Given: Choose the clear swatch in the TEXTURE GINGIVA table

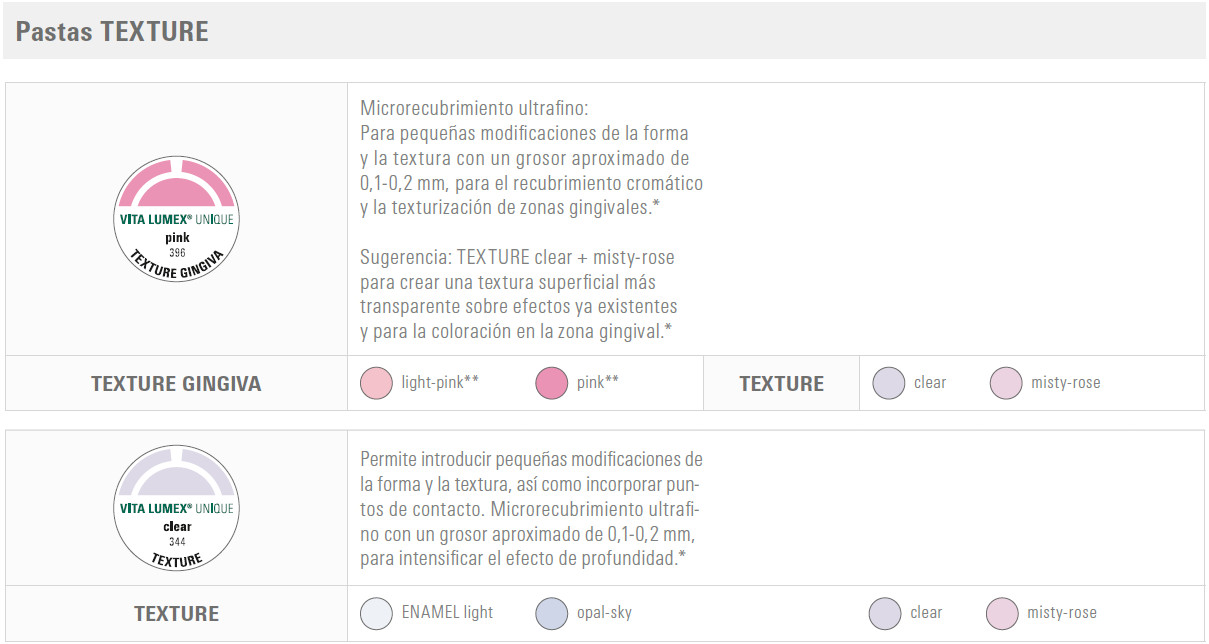Looking at the screenshot, I should tap(889, 383).
